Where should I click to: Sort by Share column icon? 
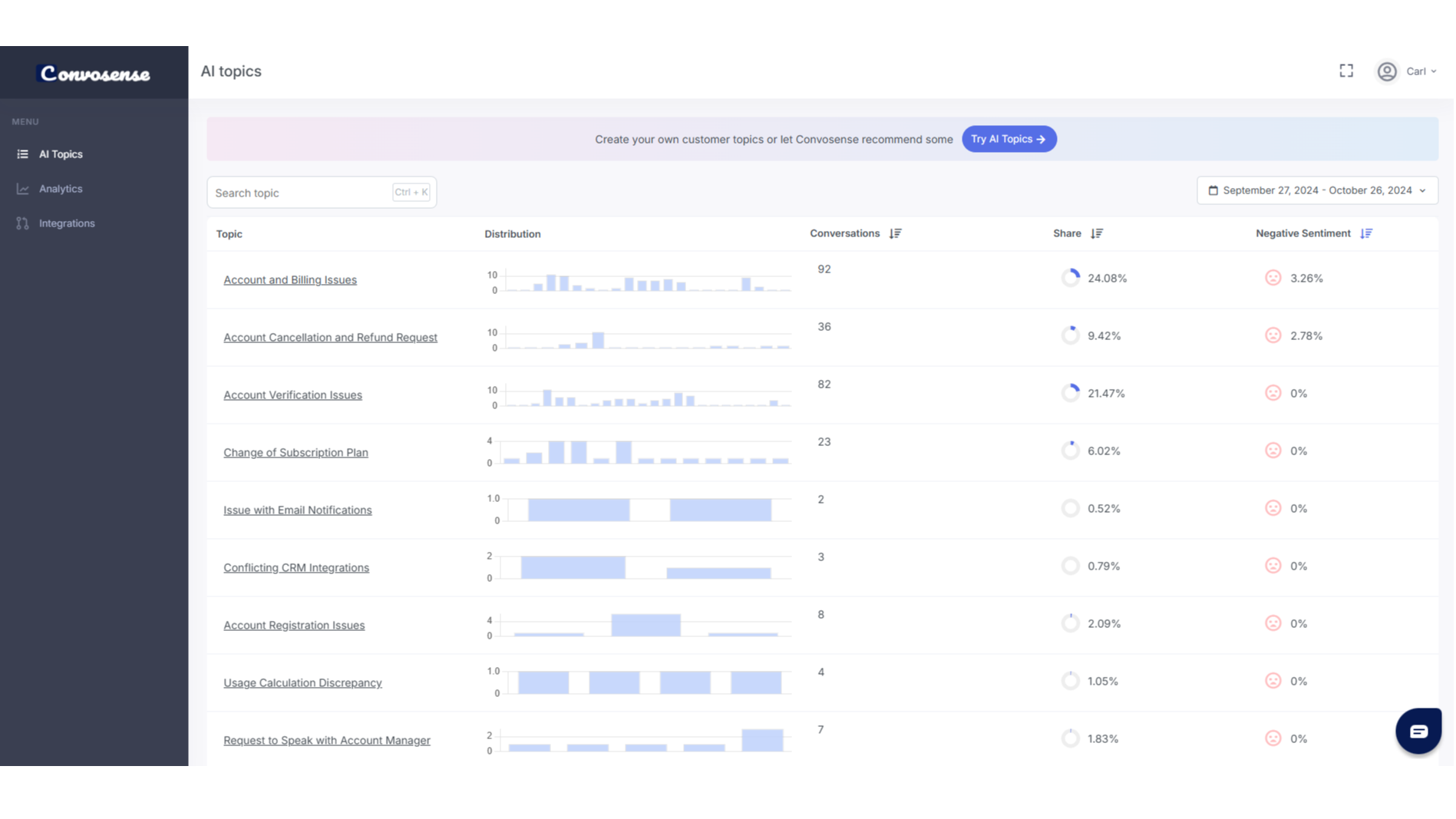point(1097,233)
